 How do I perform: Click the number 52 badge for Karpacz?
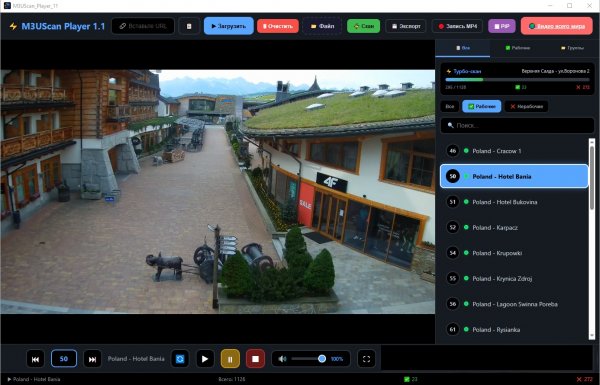click(x=453, y=227)
